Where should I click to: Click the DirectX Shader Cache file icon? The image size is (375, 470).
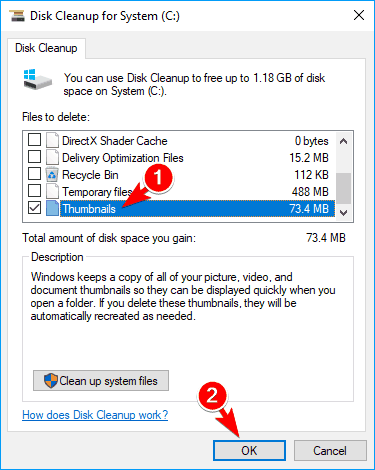(52, 140)
